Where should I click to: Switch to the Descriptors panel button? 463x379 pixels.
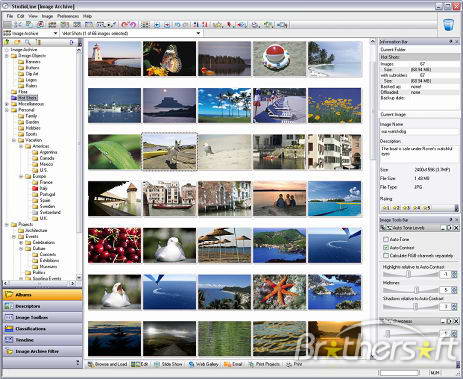click(x=42, y=306)
